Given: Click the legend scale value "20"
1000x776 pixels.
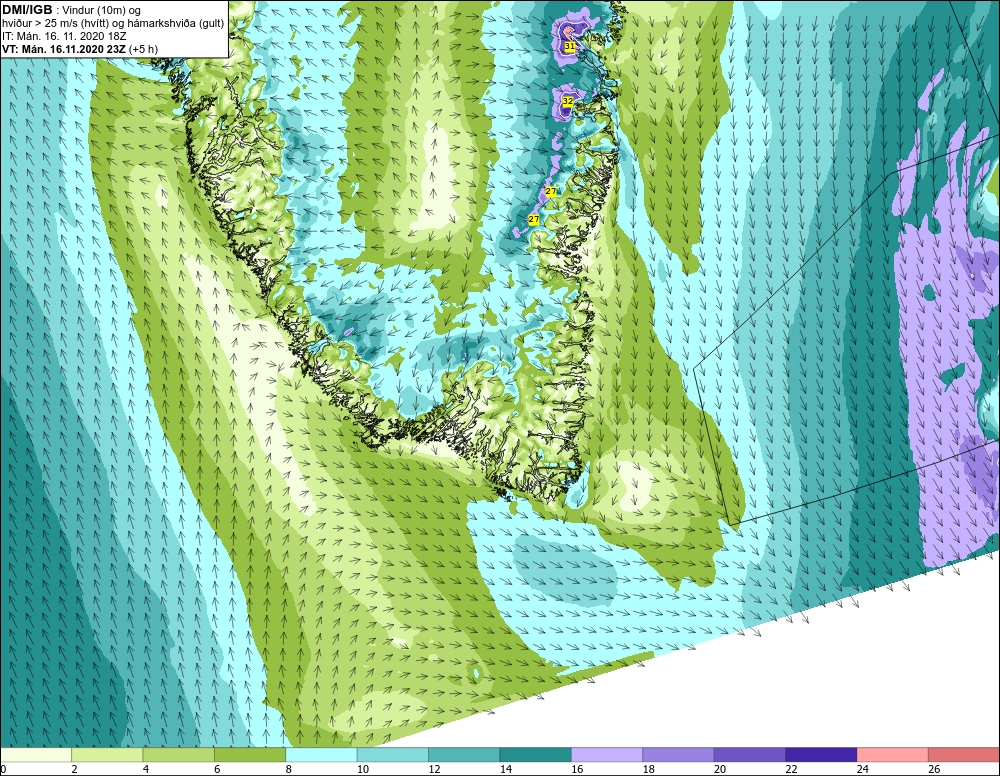Looking at the screenshot, I should pos(720,769).
